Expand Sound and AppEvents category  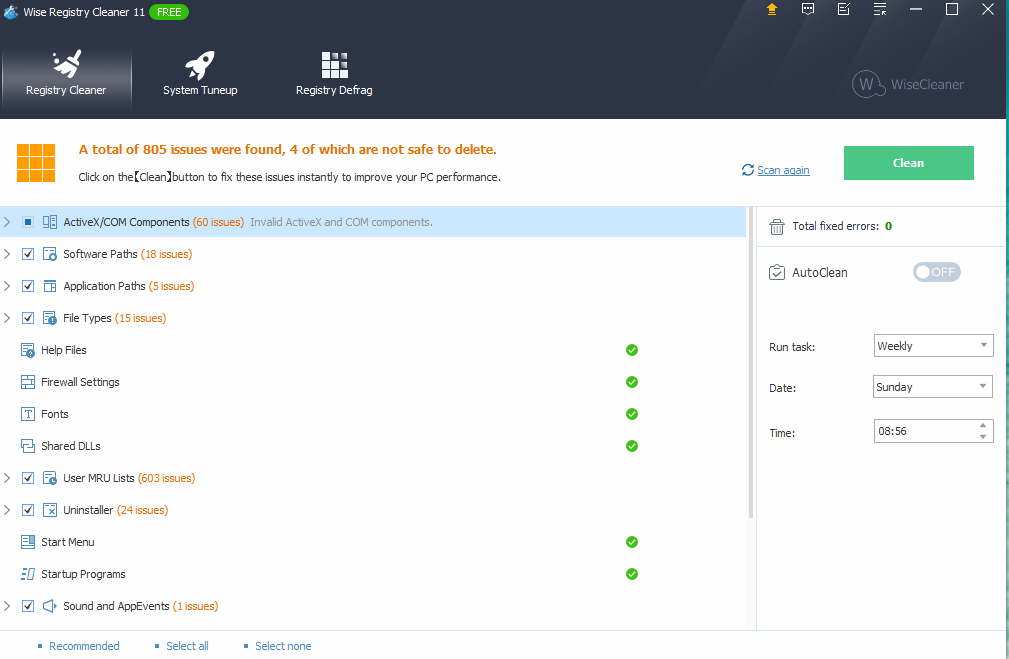pyautogui.click(x=7, y=606)
